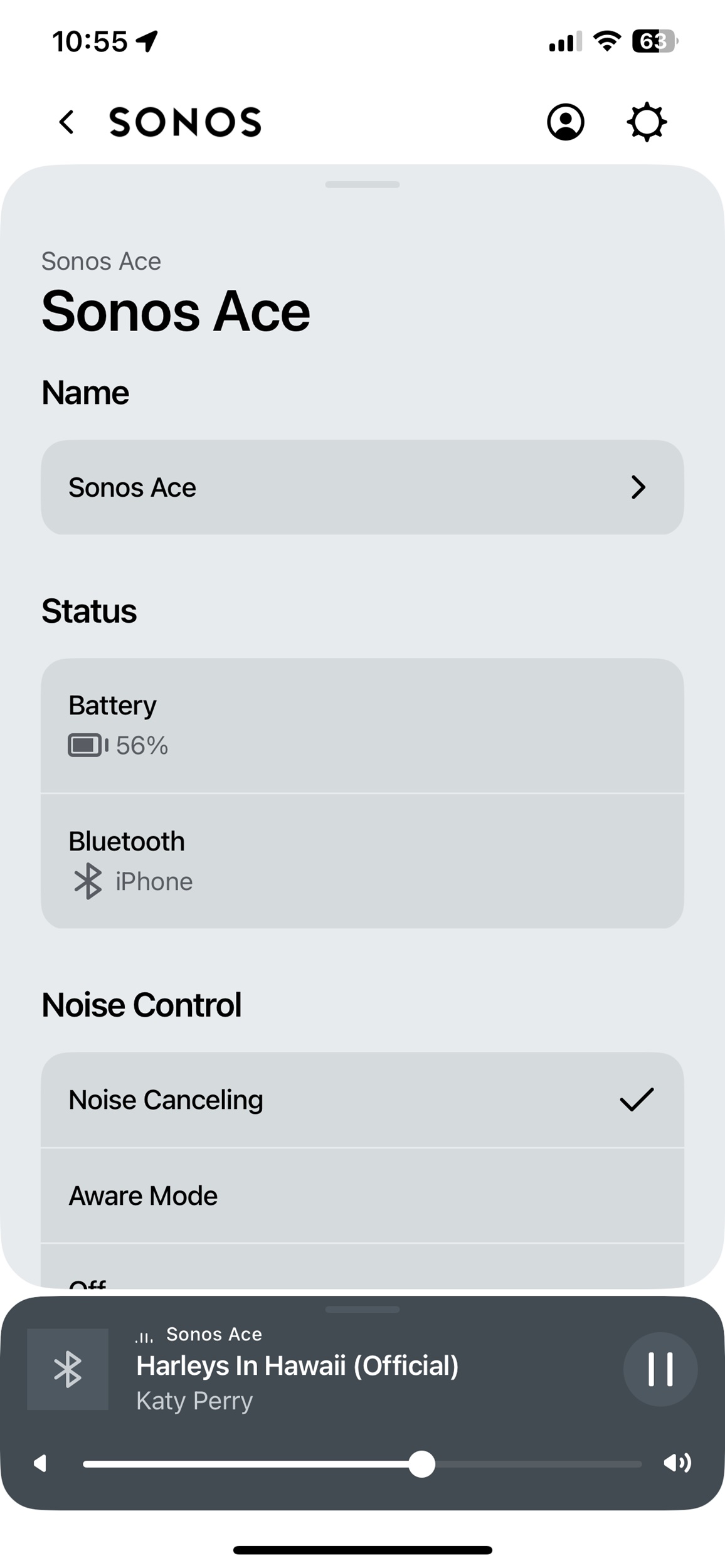Open the Battery status row
The height and width of the screenshot is (1568, 725).
(x=362, y=726)
